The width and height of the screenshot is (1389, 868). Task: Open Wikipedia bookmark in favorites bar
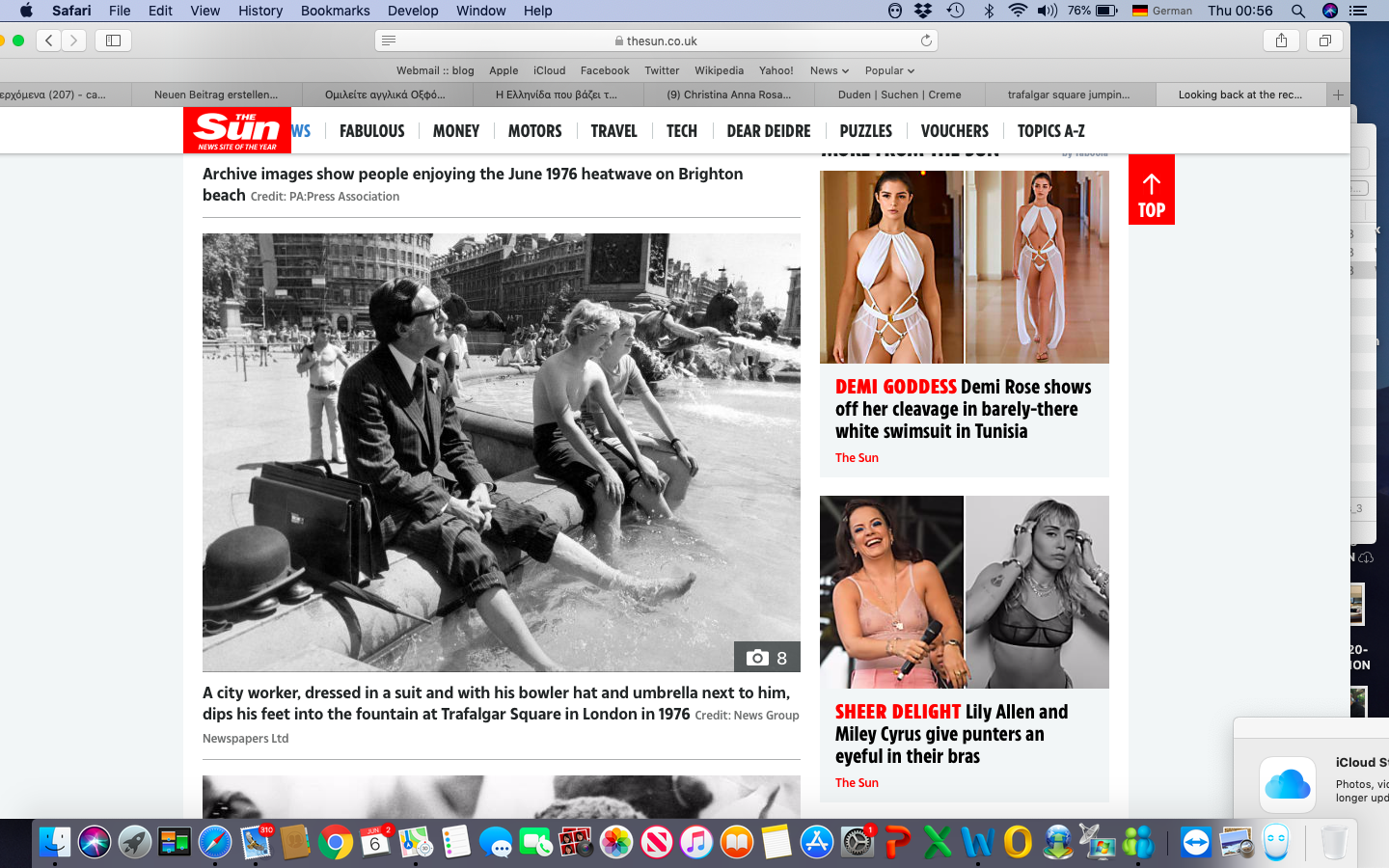[x=719, y=70]
